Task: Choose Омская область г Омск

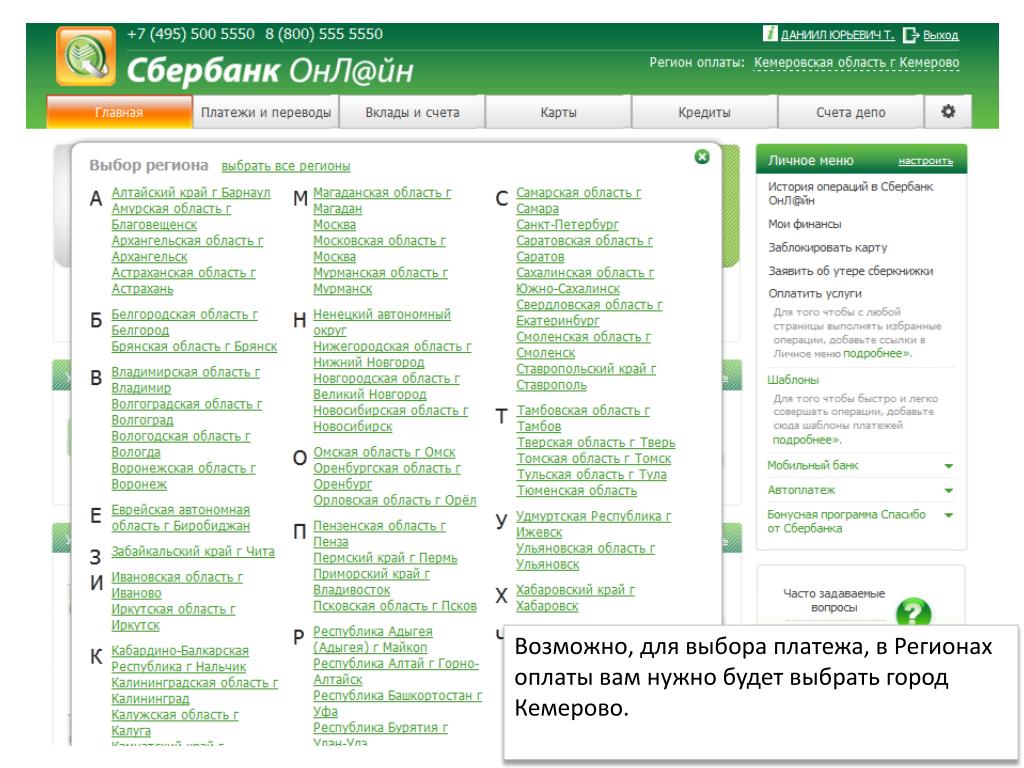Action: [384, 452]
